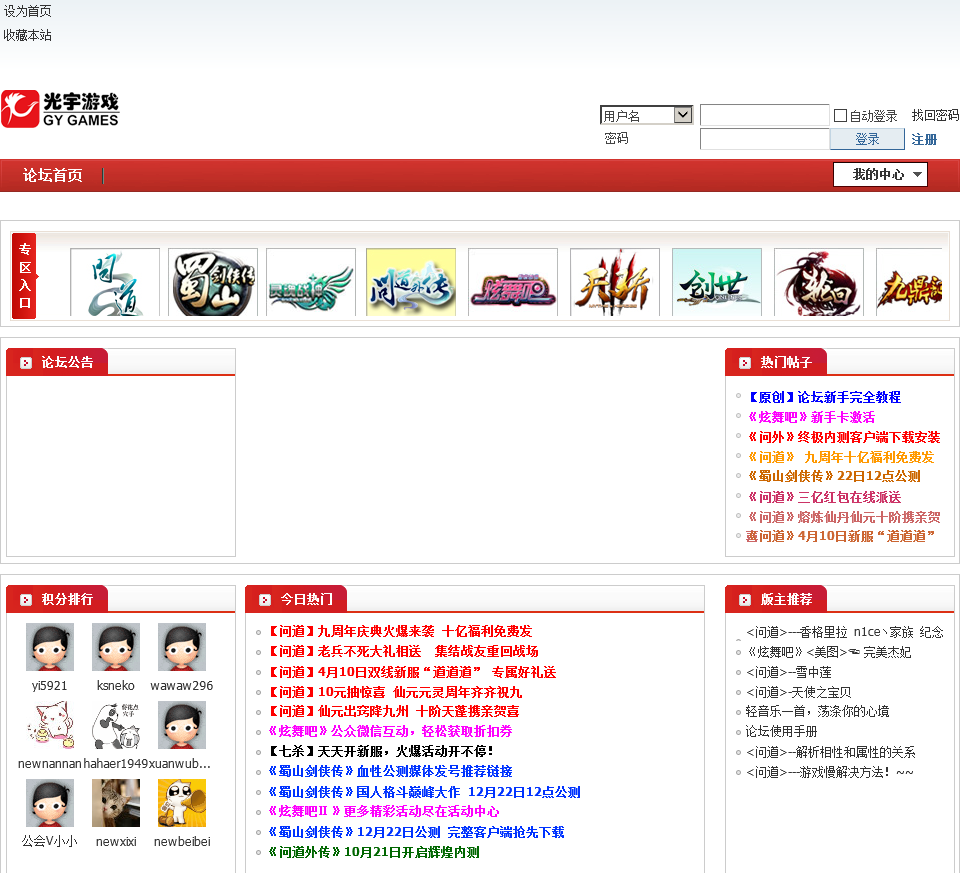Click the 登录 login button
This screenshot has width=960, height=873.
click(x=867, y=139)
